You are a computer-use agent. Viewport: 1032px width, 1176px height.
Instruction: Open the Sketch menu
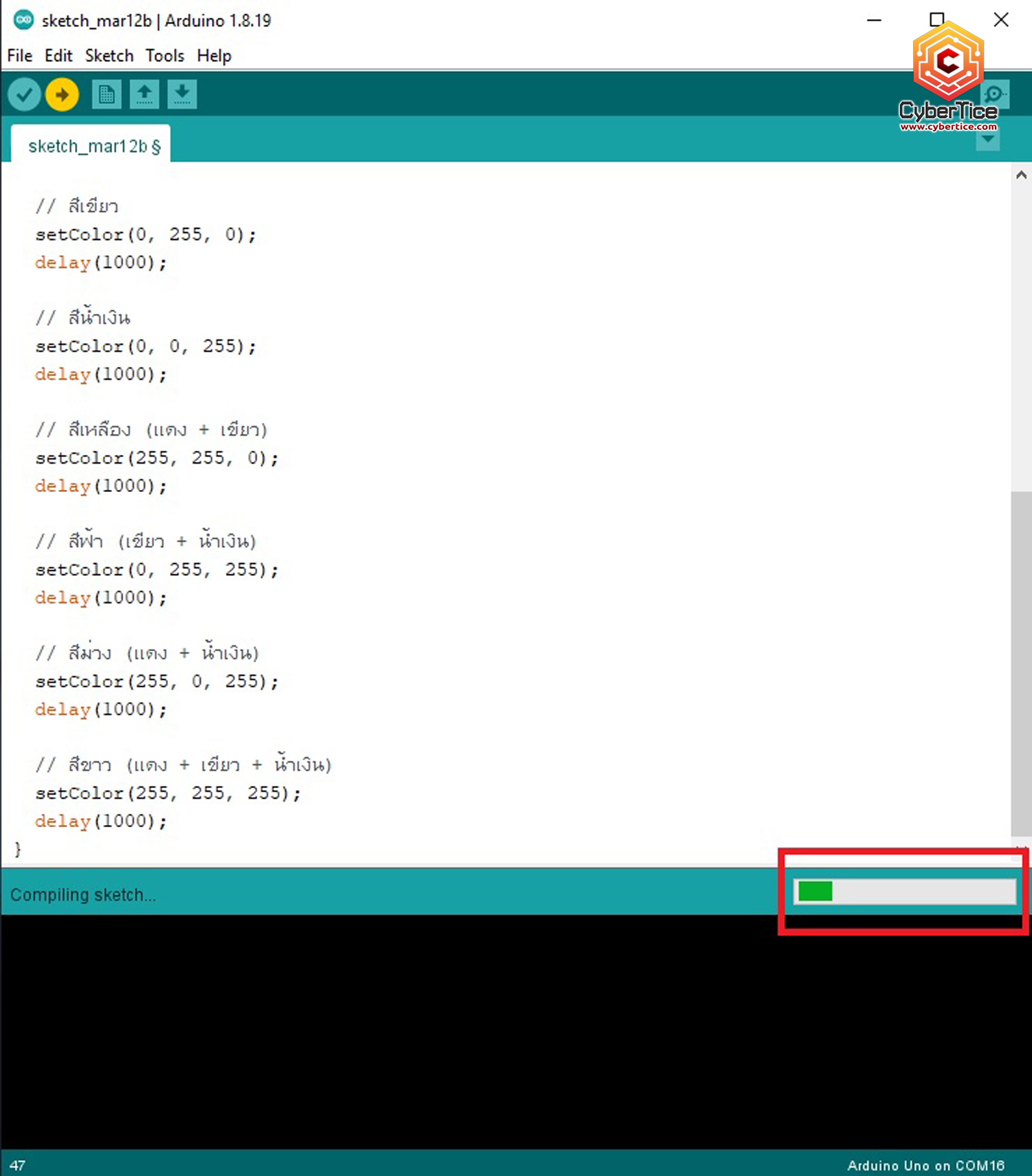pos(109,56)
